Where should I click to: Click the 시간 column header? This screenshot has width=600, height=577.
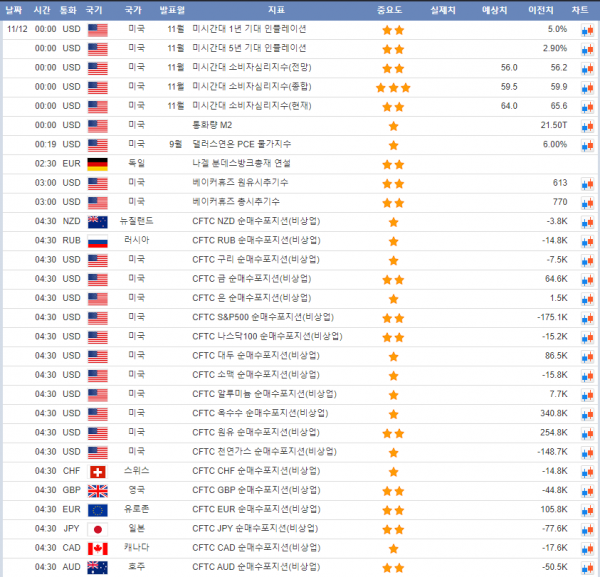click(42, 10)
